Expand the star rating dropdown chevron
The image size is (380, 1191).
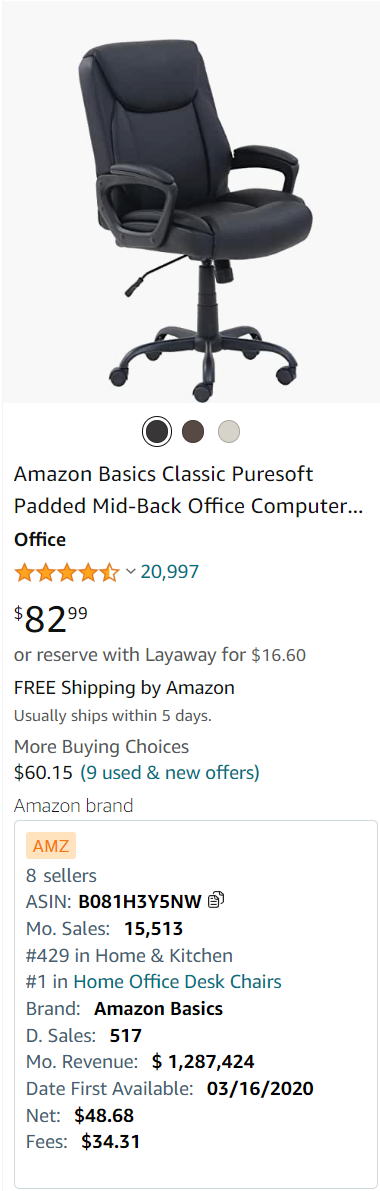(131, 571)
